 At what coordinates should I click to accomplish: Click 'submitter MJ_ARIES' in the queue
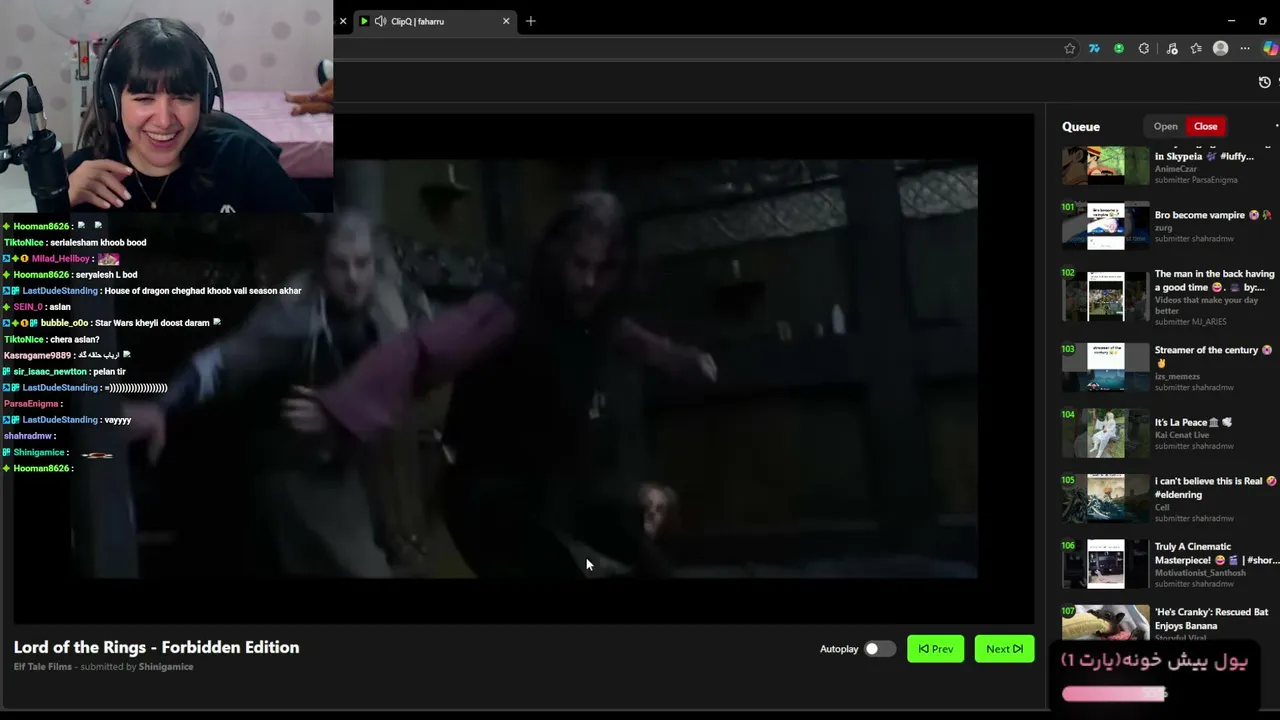(x=1190, y=322)
